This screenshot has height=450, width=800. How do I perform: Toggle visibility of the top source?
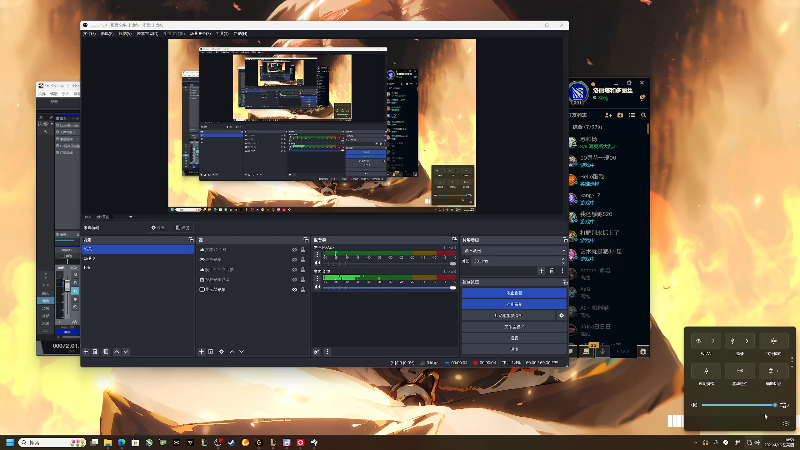pos(294,250)
